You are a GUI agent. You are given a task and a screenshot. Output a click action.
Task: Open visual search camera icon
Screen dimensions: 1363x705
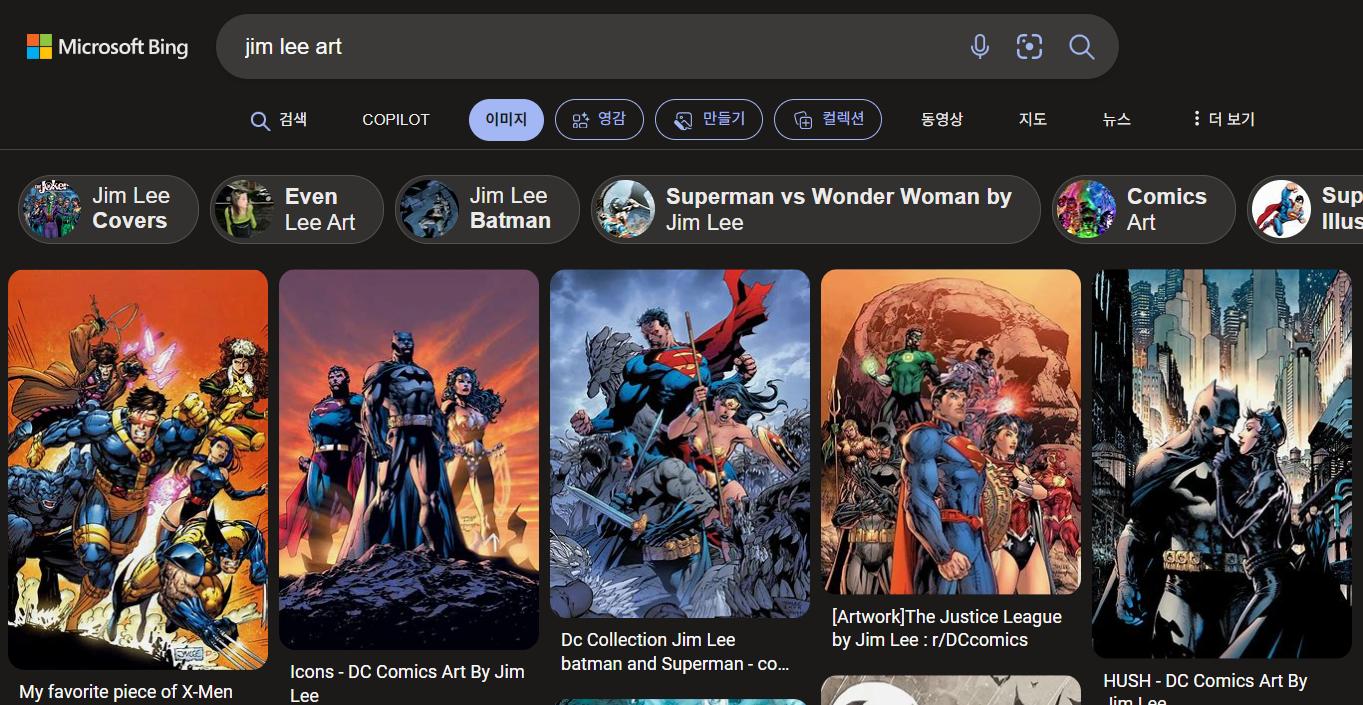pos(1029,46)
